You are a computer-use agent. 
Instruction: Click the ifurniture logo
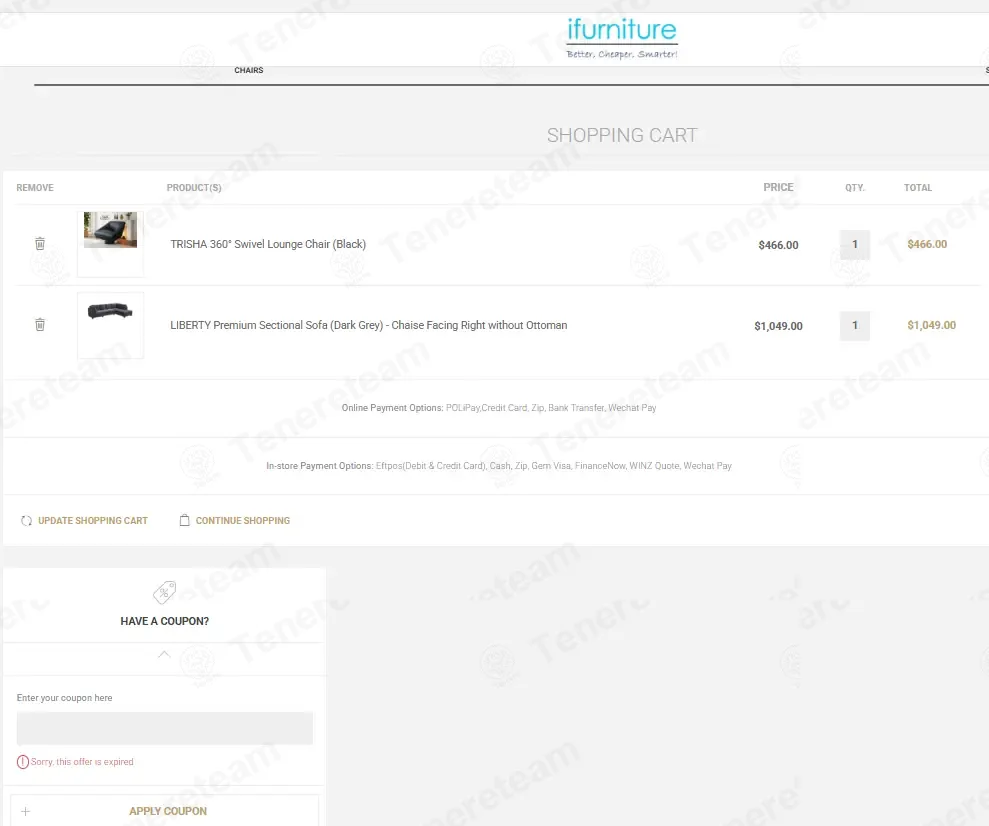[x=621, y=38]
